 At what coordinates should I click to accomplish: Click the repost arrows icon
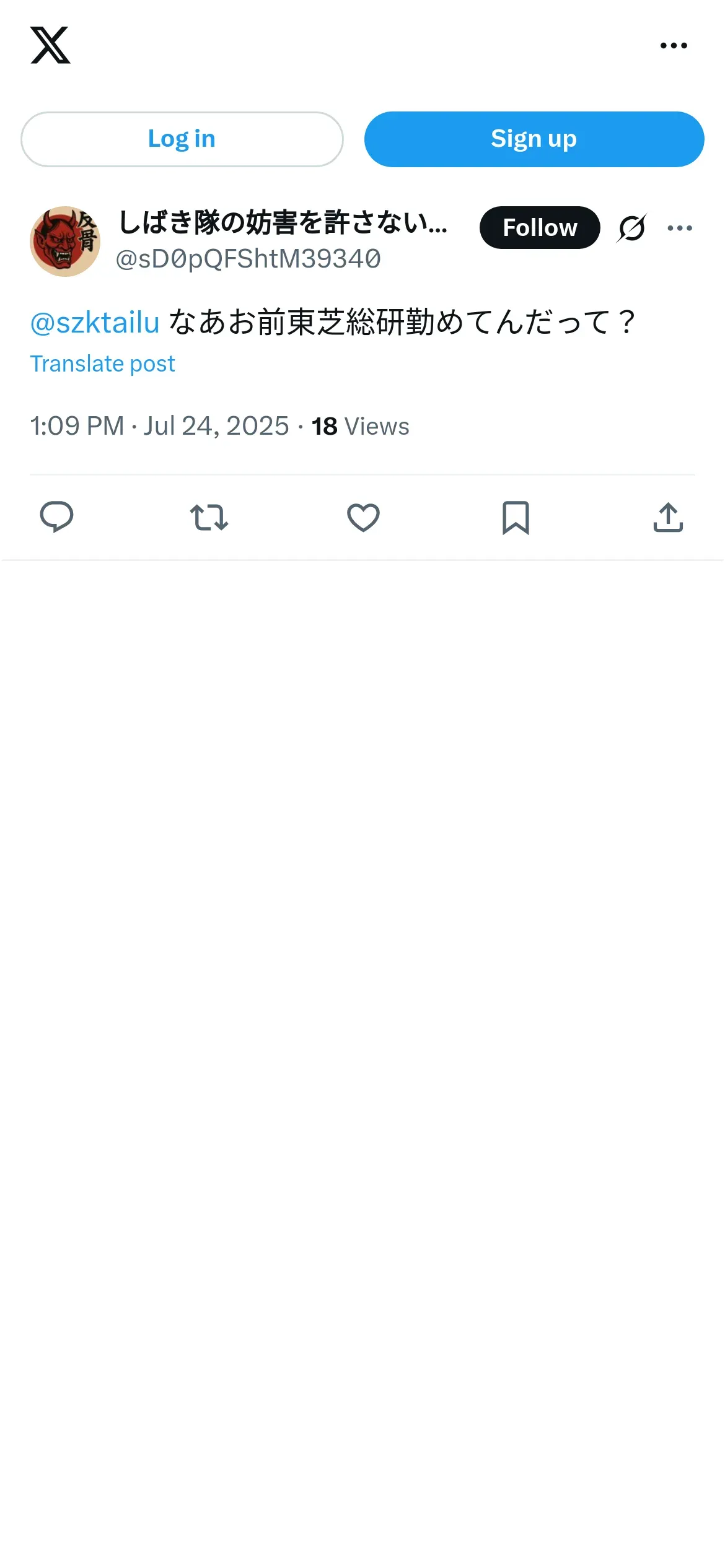point(209,517)
